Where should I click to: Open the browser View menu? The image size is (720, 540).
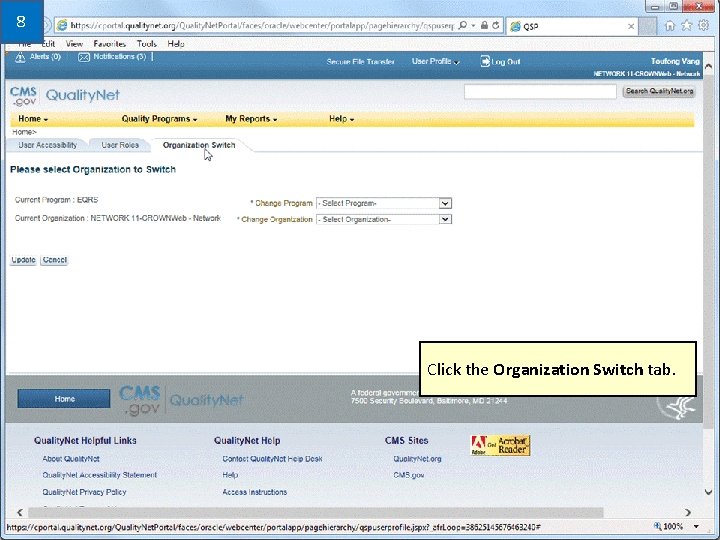tap(74, 44)
